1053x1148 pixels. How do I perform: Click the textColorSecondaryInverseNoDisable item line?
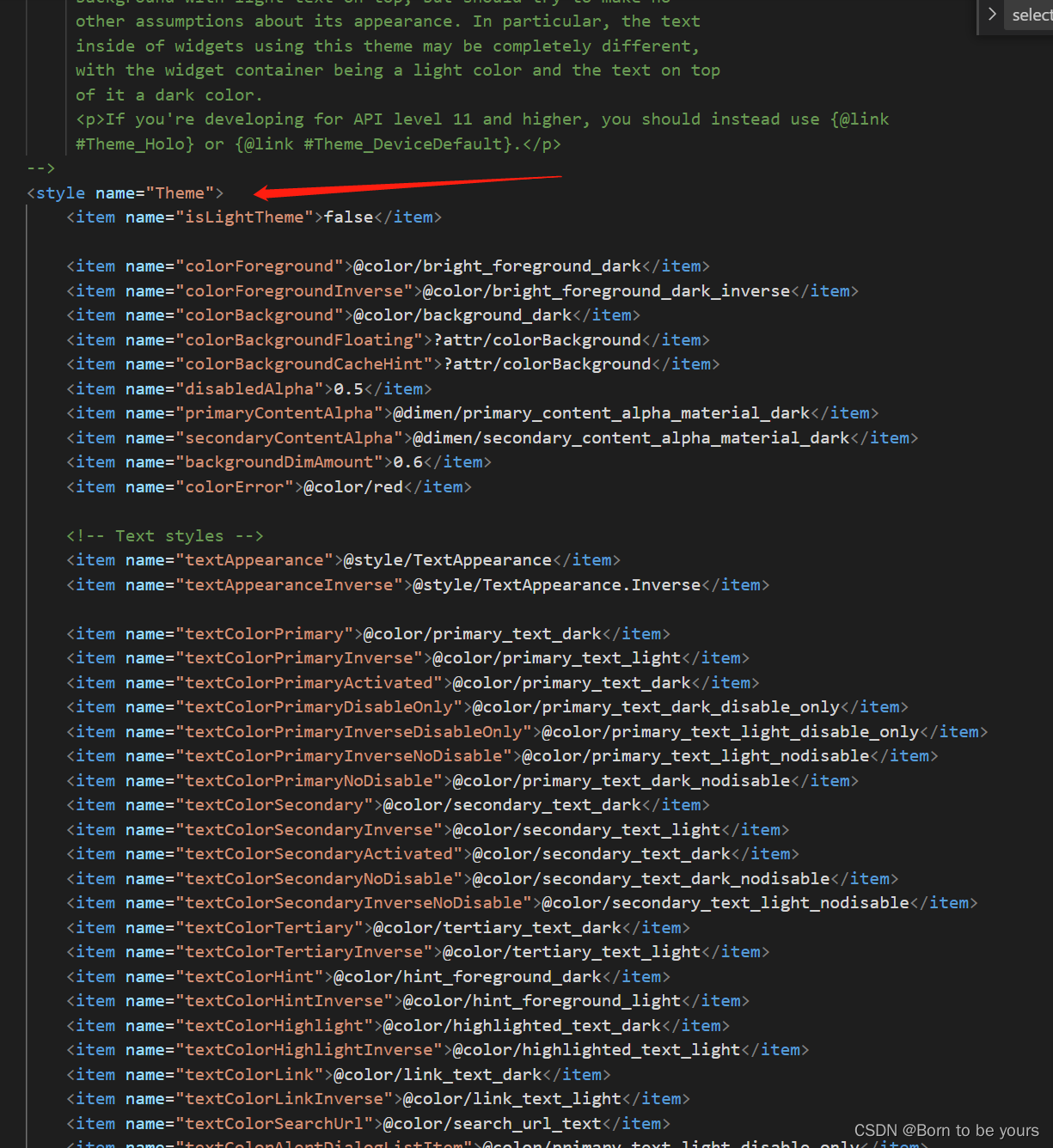click(x=522, y=903)
